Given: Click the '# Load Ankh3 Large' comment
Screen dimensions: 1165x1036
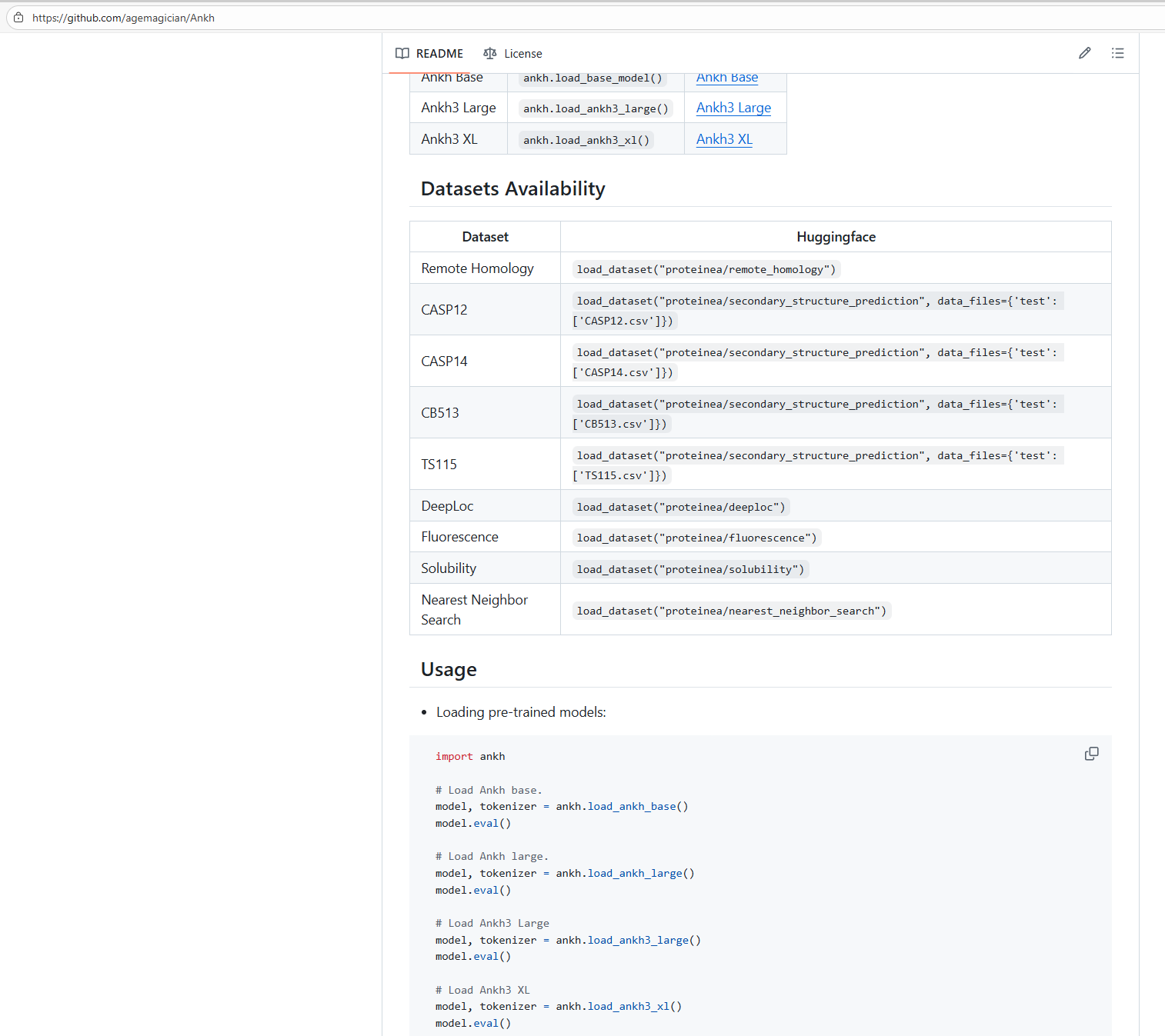Looking at the screenshot, I should click(492, 924).
